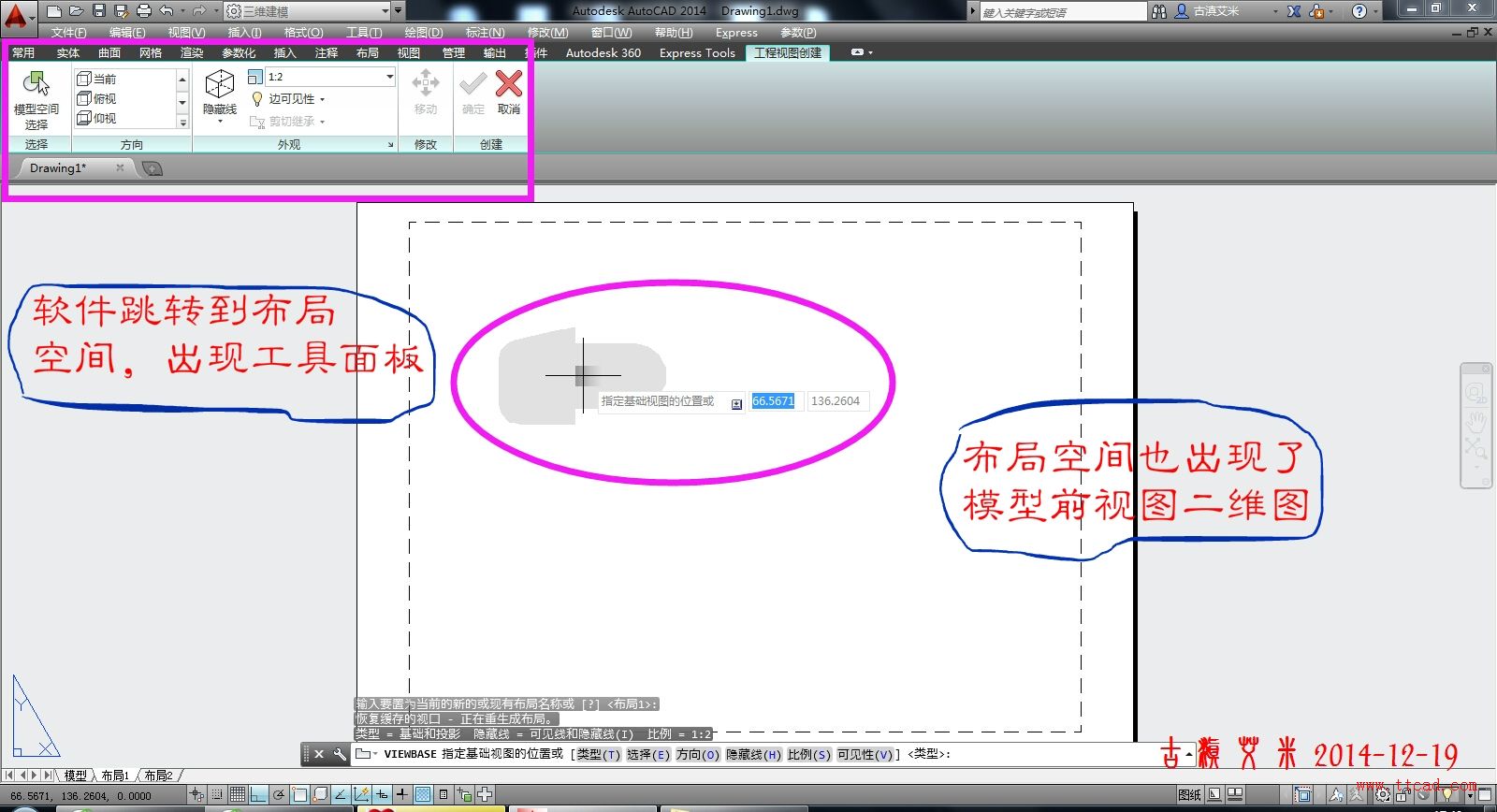Toggle ortho mode in status bar
The width and height of the screenshot is (1497, 812).
(258, 795)
